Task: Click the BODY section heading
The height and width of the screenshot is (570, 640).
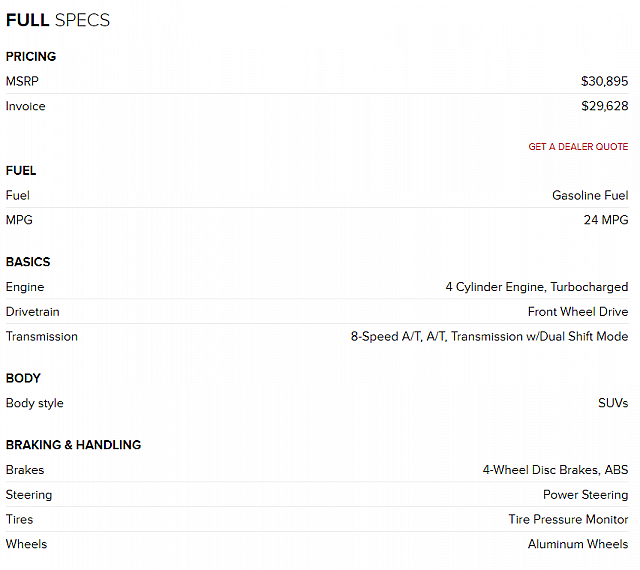Action: point(23,379)
